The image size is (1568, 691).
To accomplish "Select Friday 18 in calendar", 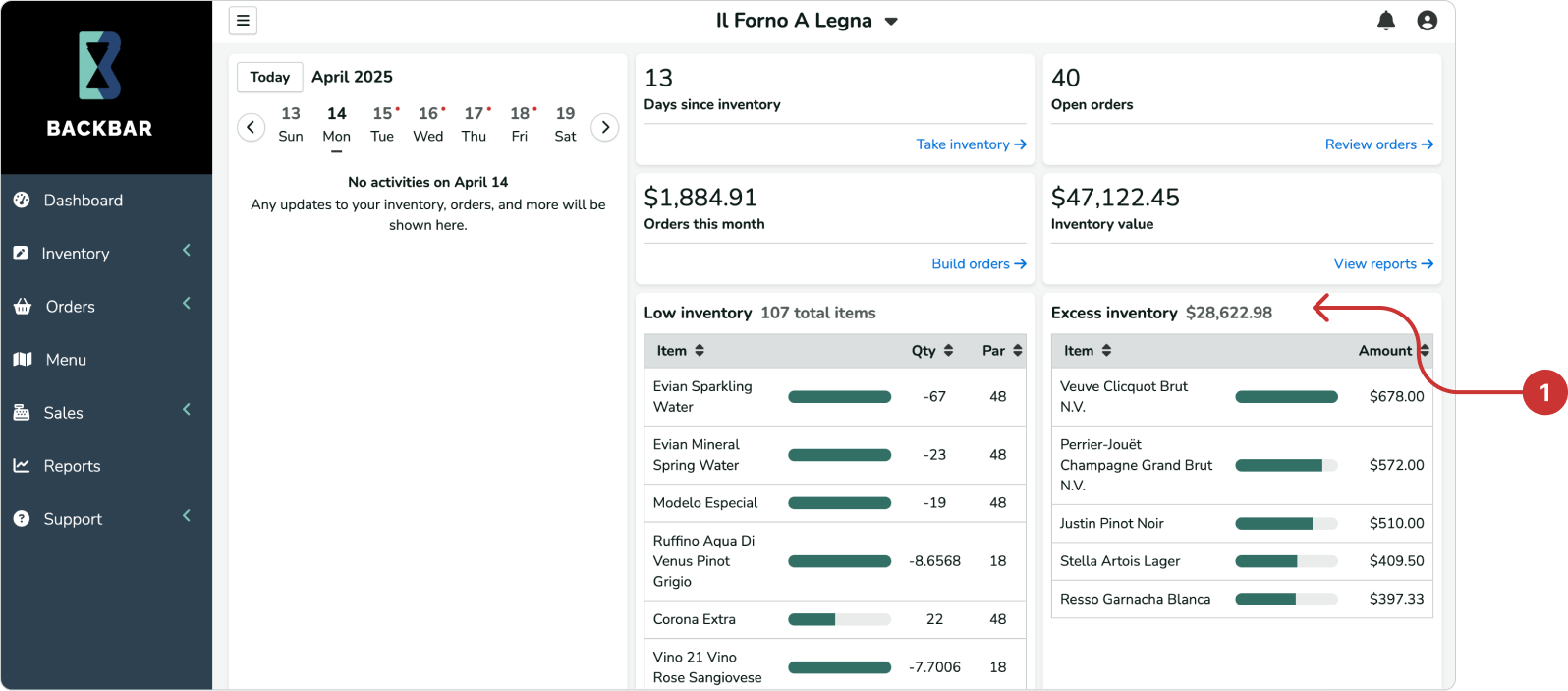I will coord(520,125).
